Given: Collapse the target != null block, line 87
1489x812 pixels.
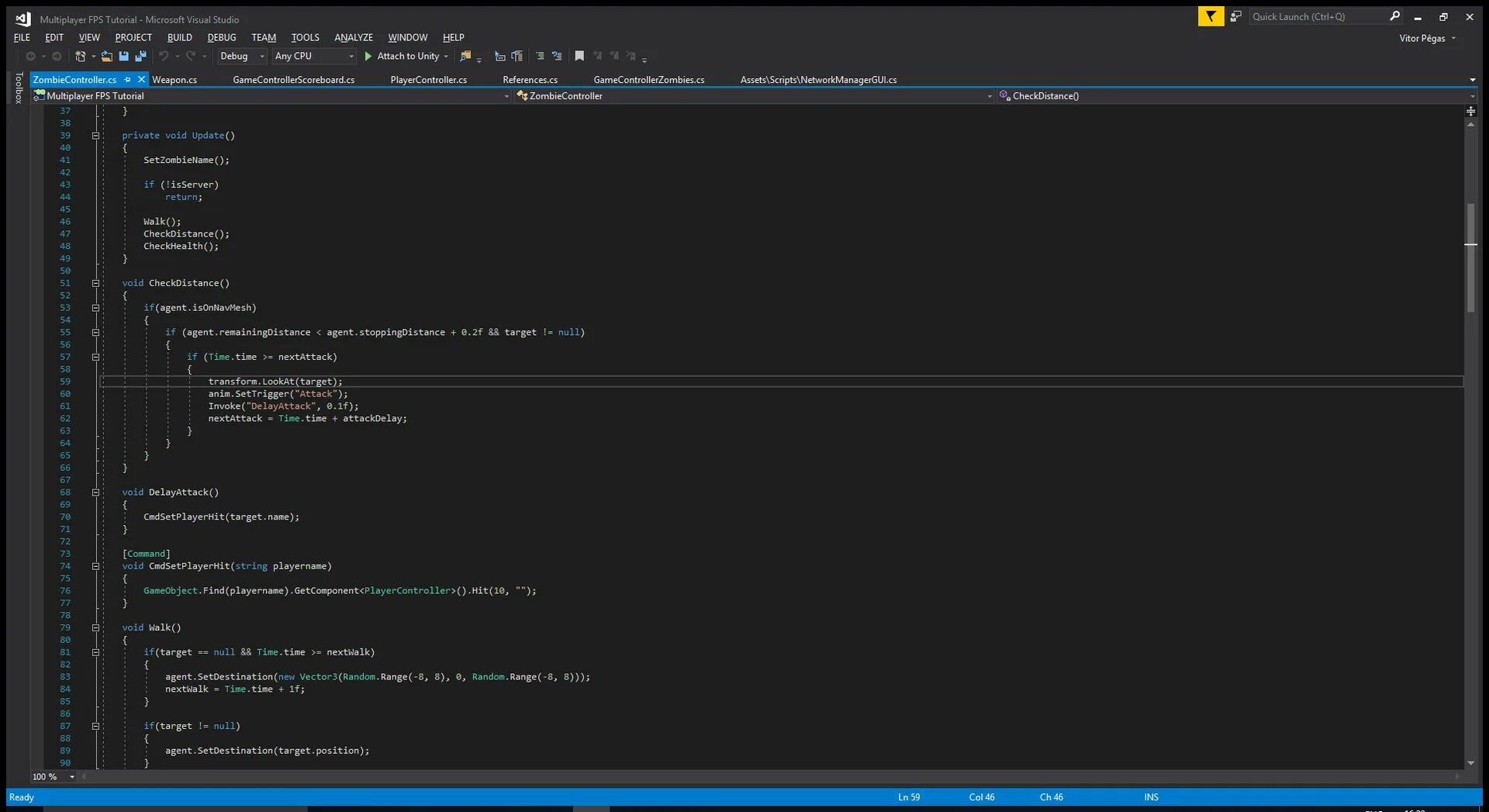Looking at the screenshot, I should point(96,727).
